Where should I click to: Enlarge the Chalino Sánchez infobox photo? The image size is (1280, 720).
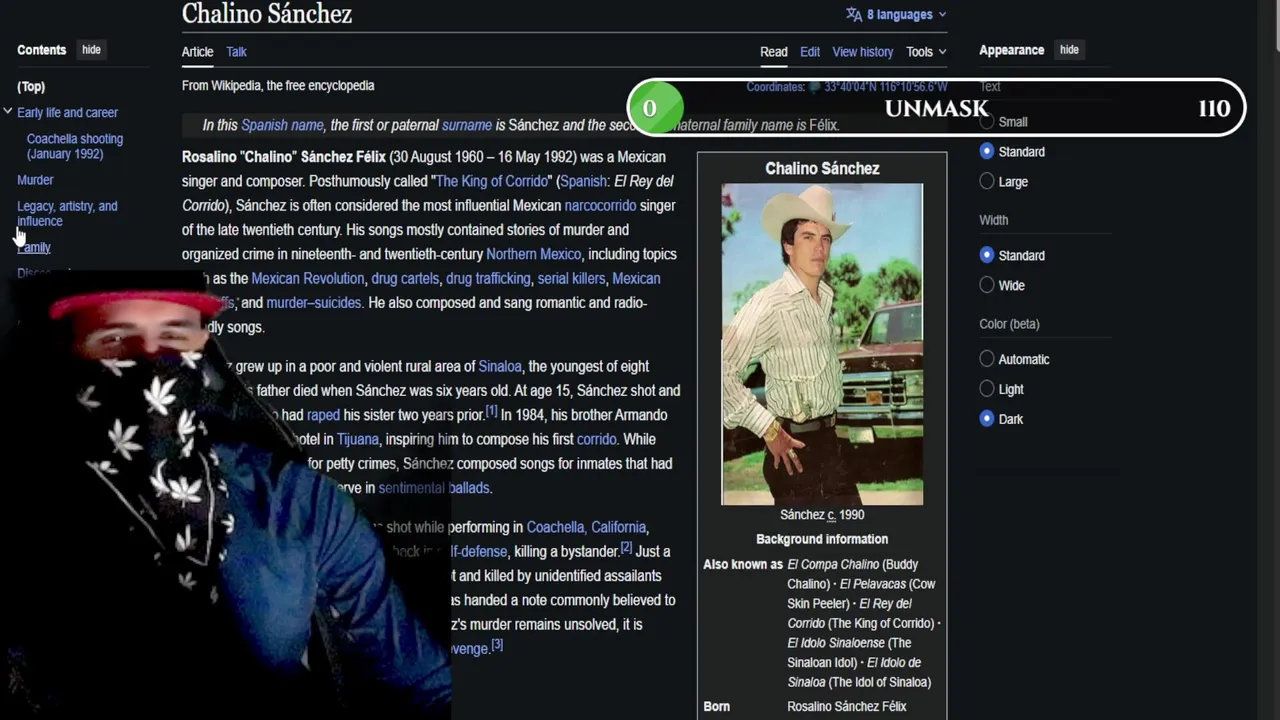[x=822, y=344]
